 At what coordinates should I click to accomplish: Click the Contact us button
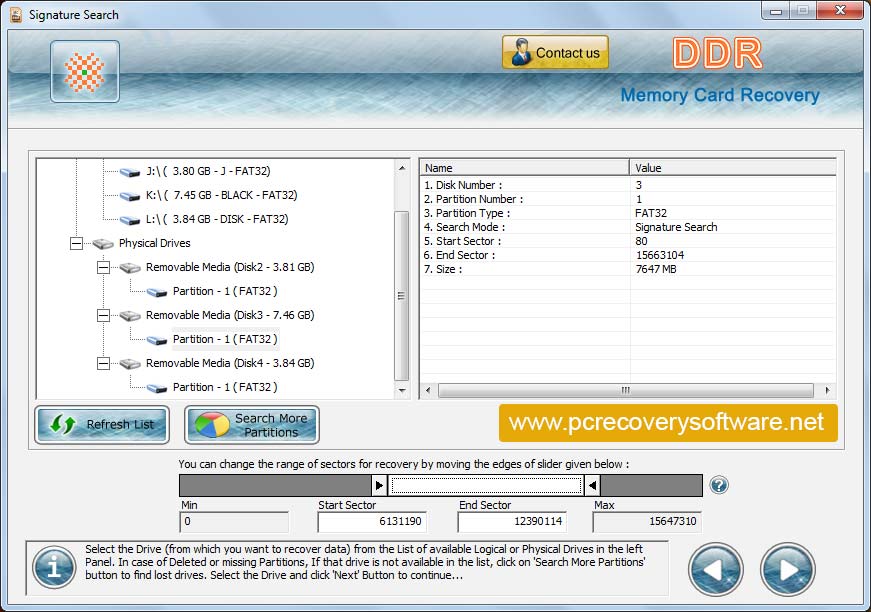[555, 52]
